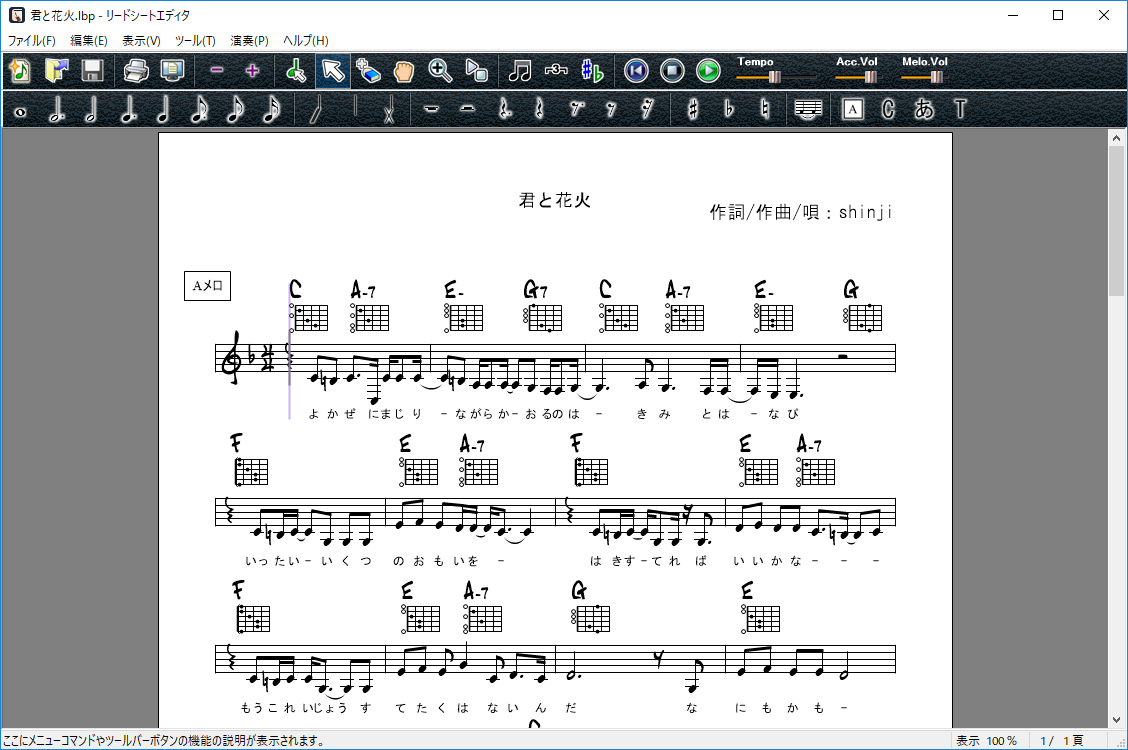The image size is (1128, 750).
Task: Apply the sharp accidental
Action: coord(692,110)
